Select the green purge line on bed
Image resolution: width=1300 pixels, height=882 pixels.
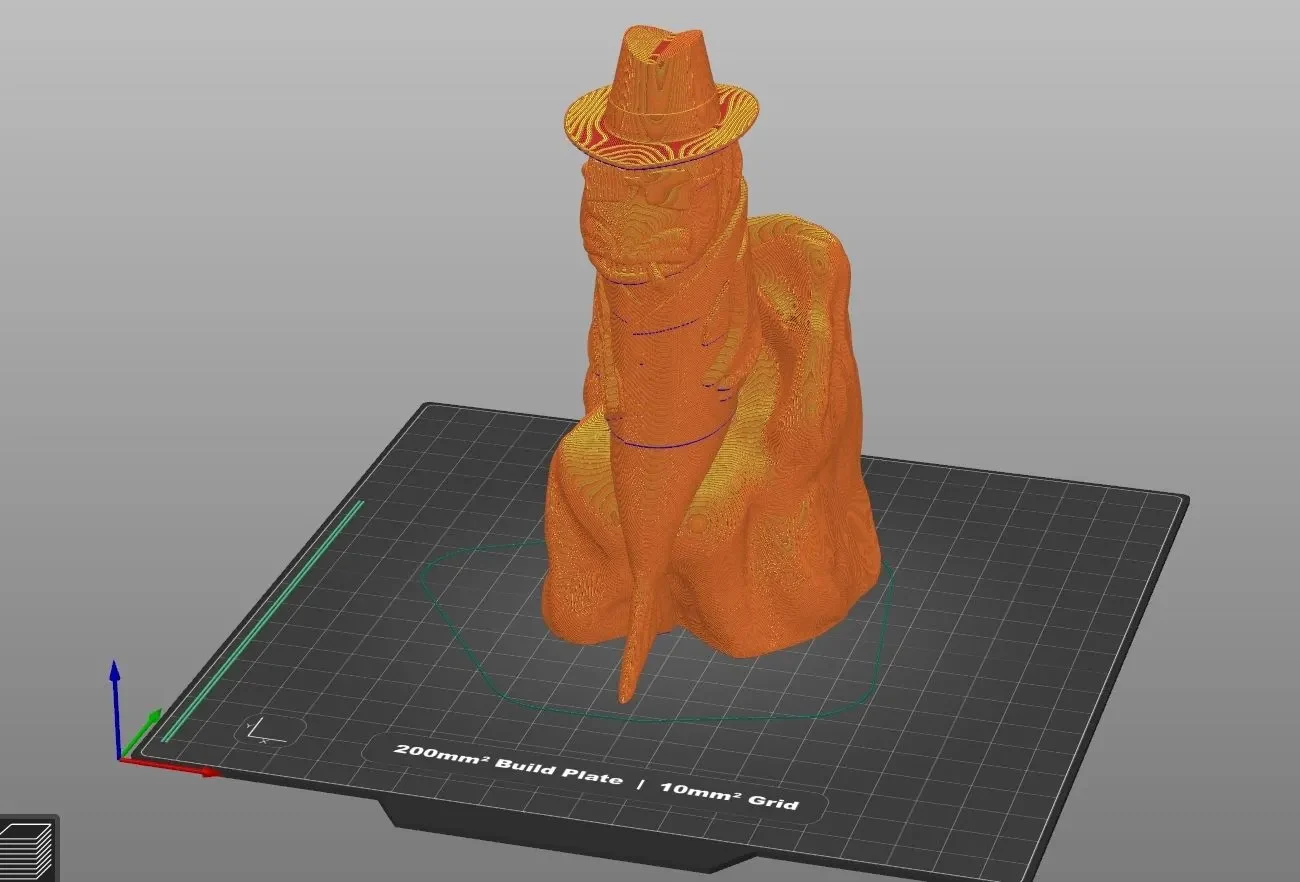click(x=260, y=620)
